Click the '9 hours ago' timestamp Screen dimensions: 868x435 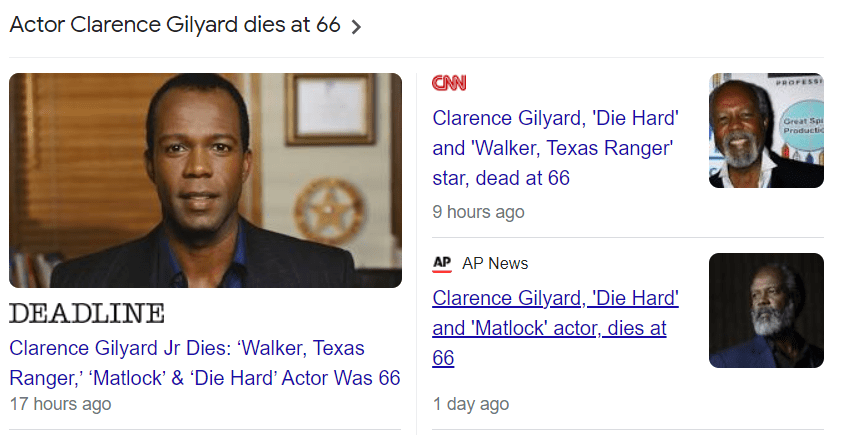coord(478,212)
